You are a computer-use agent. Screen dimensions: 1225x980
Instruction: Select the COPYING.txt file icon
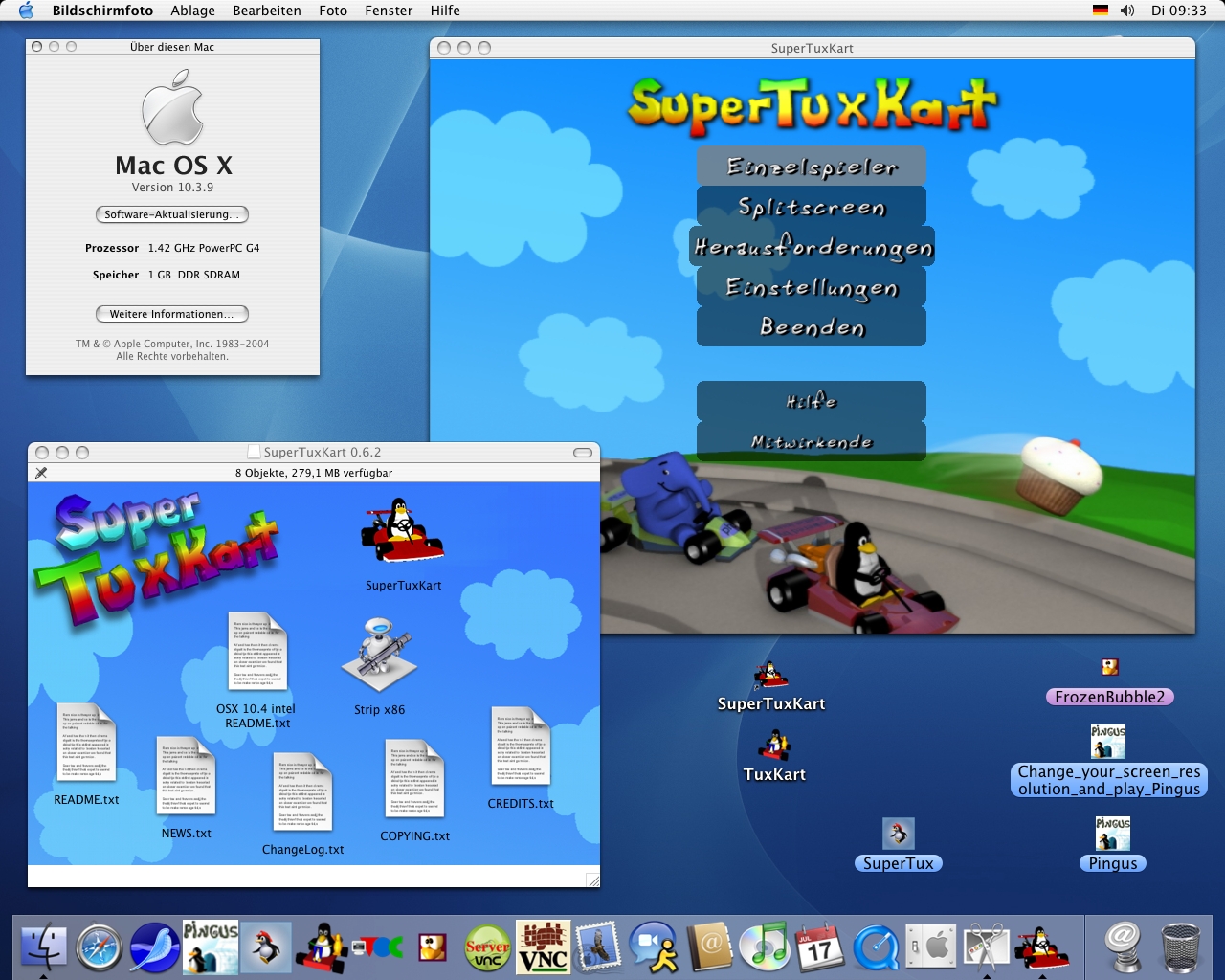[x=414, y=778]
